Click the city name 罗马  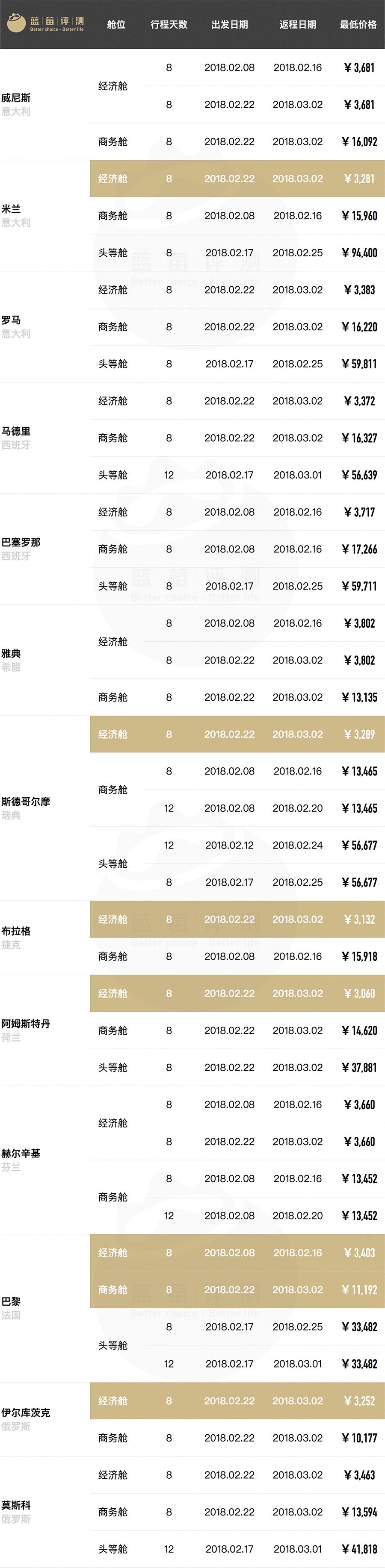[x=11, y=320]
